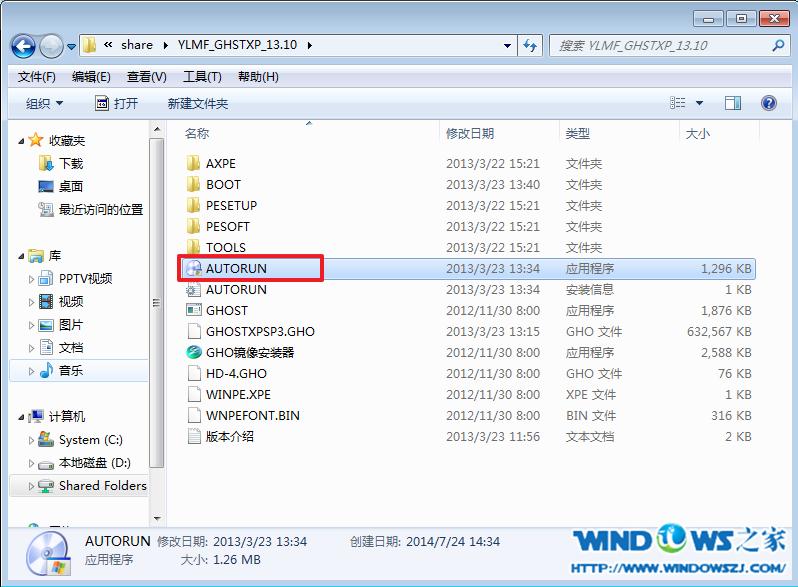Go back using the Back arrow
The image size is (798, 587).
(x=24, y=45)
